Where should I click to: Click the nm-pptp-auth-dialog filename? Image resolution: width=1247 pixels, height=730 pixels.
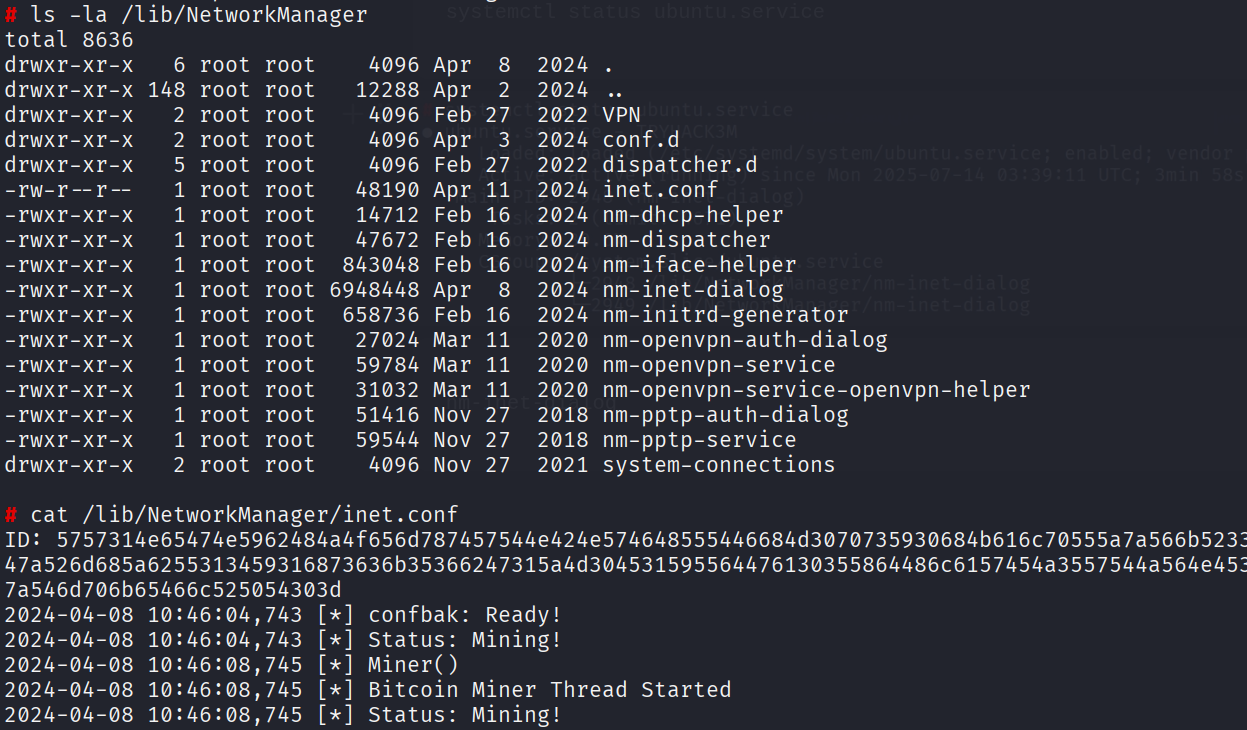click(725, 415)
